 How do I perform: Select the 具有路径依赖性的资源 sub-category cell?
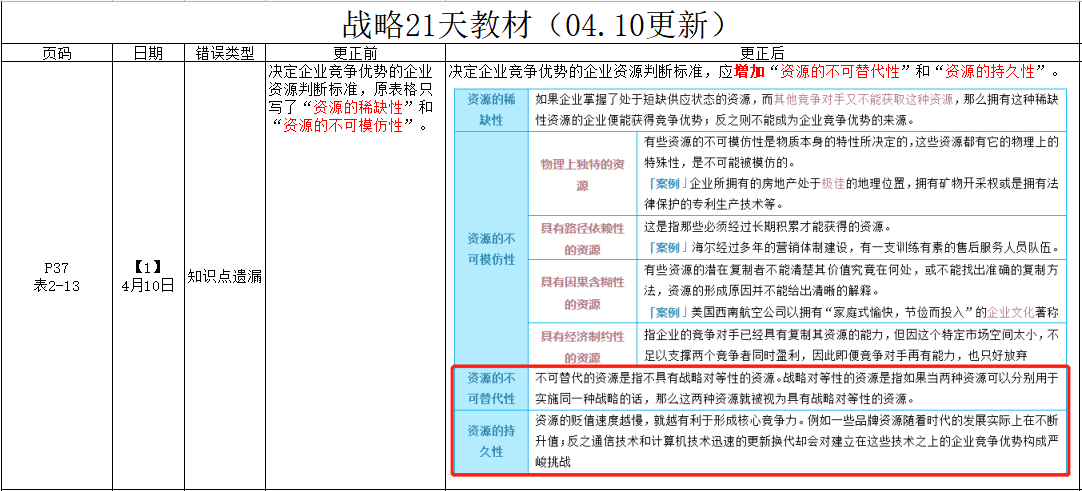click(x=582, y=239)
